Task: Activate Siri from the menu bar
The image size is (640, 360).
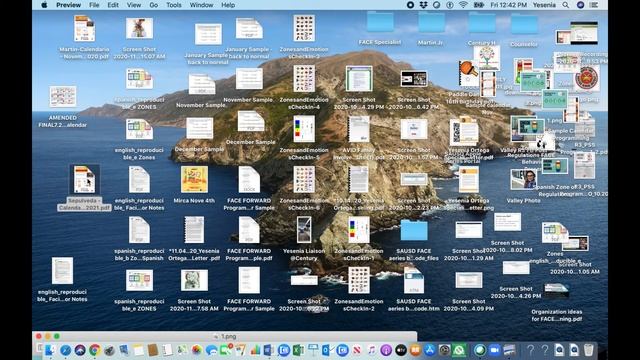Action: coord(580,5)
